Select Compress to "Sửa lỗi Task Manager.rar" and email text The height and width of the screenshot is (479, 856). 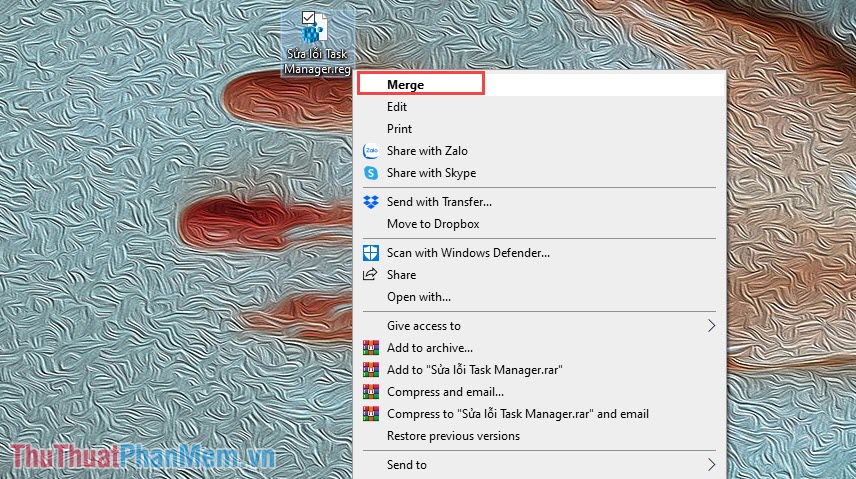pyautogui.click(x=518, y=414)
